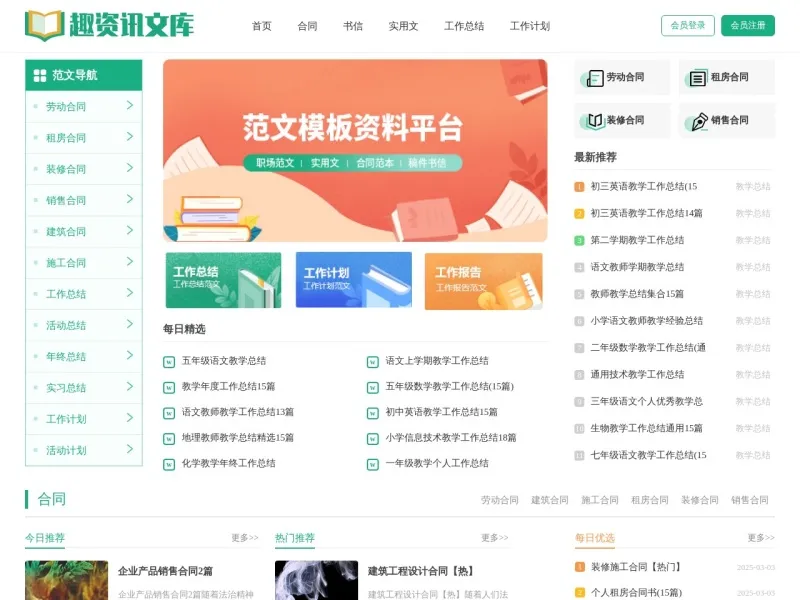This screenshot has height=600, width=800.
Task: Open 建筑合同 link in 合同 section header
Action: pos(549,500)
